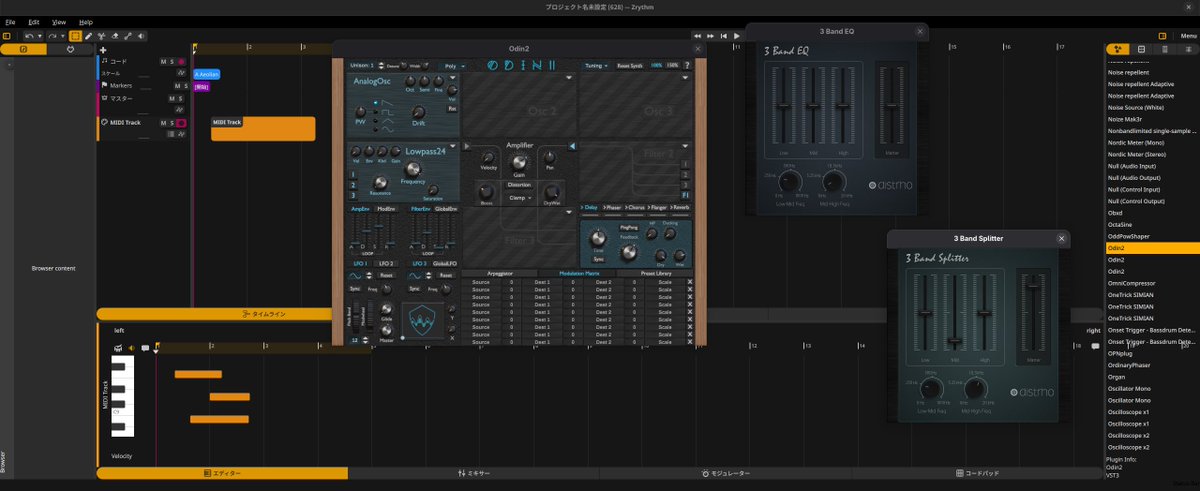
Task: Open the View menu
Action: point(59,21)
